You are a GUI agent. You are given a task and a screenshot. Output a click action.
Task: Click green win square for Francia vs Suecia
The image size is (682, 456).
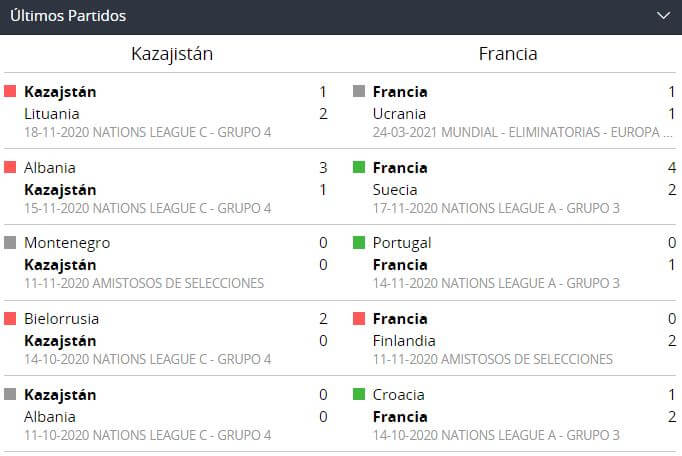coord(359,168)
